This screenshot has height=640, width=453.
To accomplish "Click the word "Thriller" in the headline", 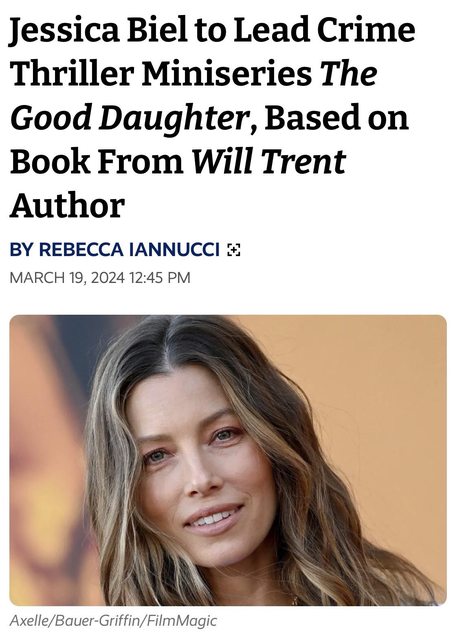I will [72, 73].
